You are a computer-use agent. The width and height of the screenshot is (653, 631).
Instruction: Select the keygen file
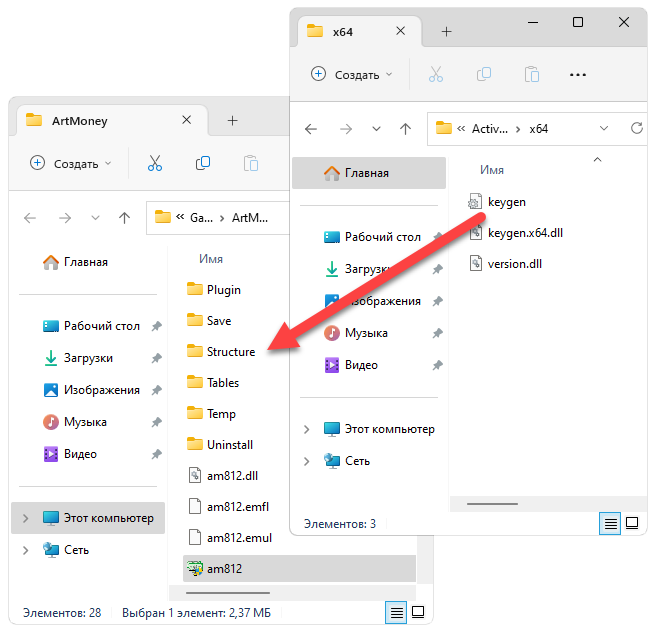[x=497, y=202]
